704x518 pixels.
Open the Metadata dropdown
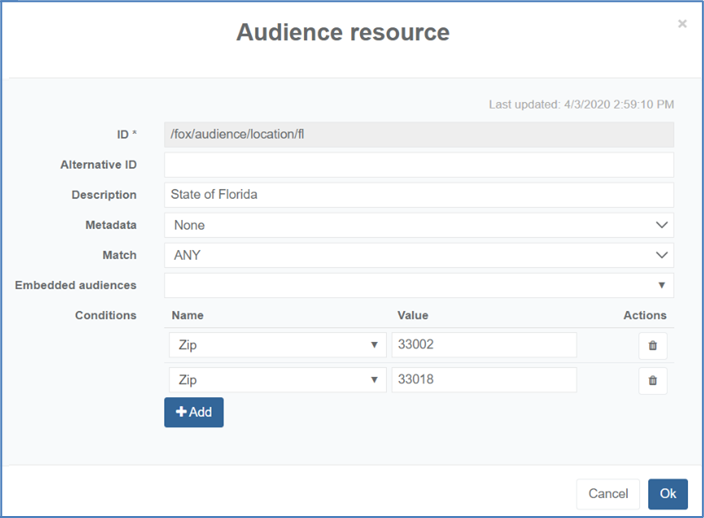[x=418, y=225]
